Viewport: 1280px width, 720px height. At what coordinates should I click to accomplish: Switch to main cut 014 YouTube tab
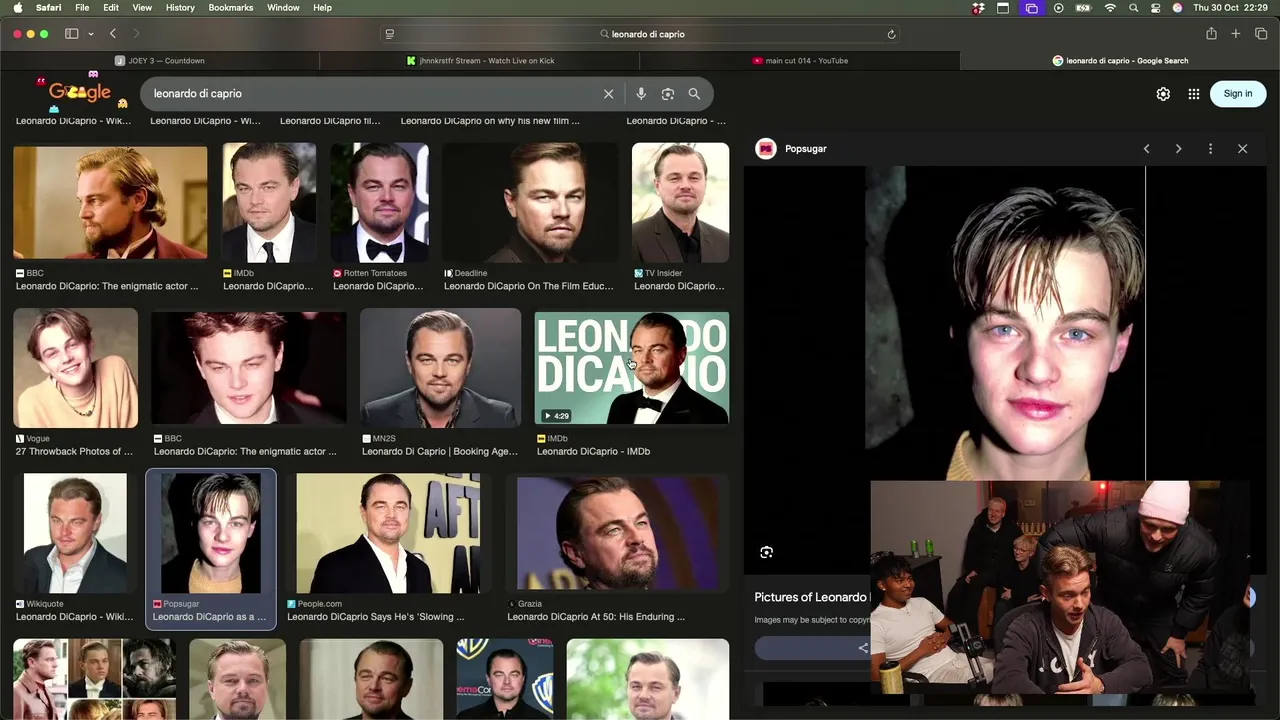(800, 61)
